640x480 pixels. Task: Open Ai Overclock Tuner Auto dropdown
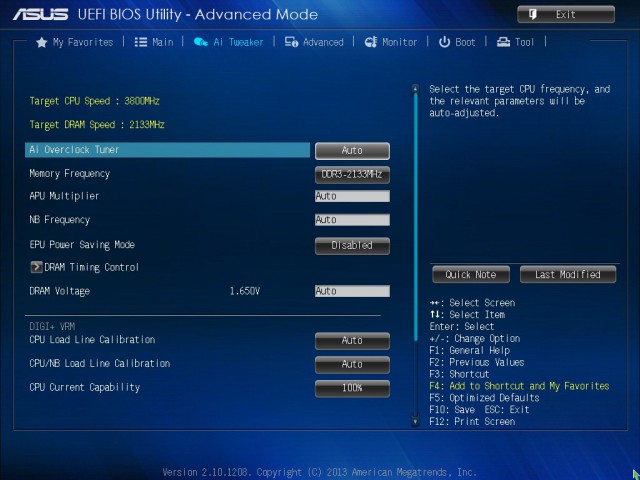[352, 151]
